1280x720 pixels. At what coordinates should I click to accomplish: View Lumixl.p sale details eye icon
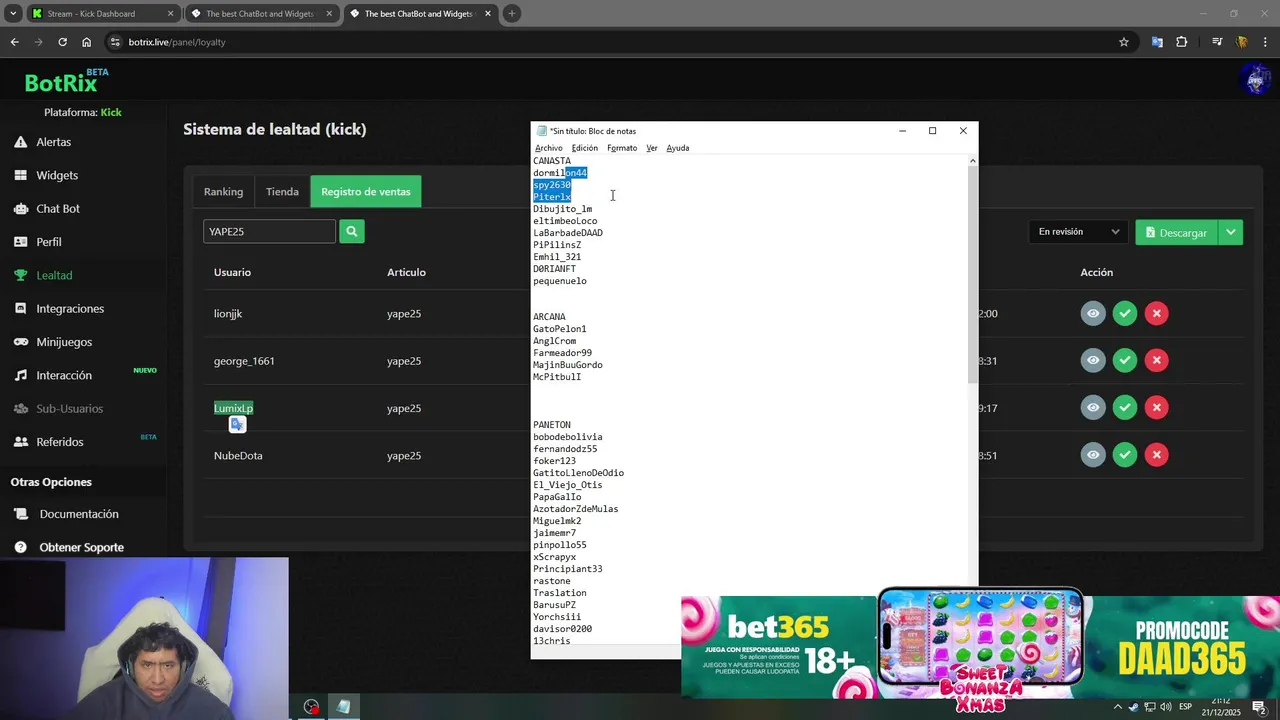[1093, 408]
